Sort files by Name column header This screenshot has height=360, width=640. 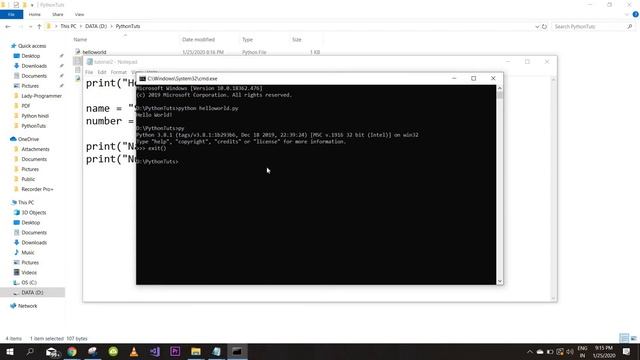click(80, 40)
